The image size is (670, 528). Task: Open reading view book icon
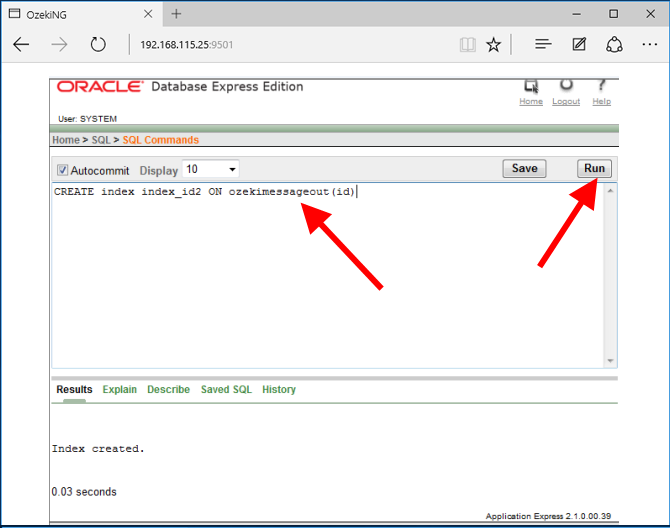[x=467, y=44]
